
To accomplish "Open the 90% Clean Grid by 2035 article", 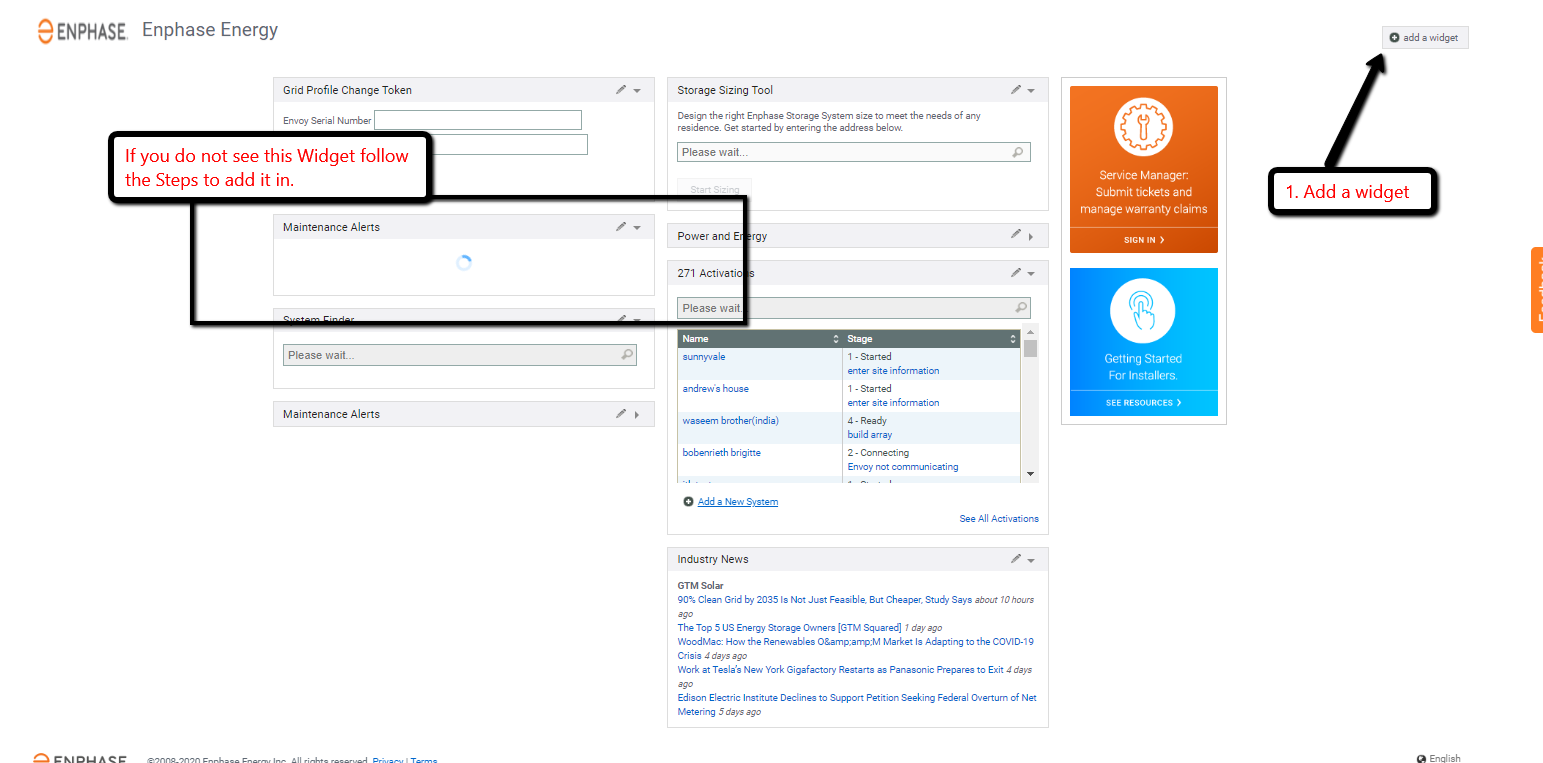I will tap(825, 600).
